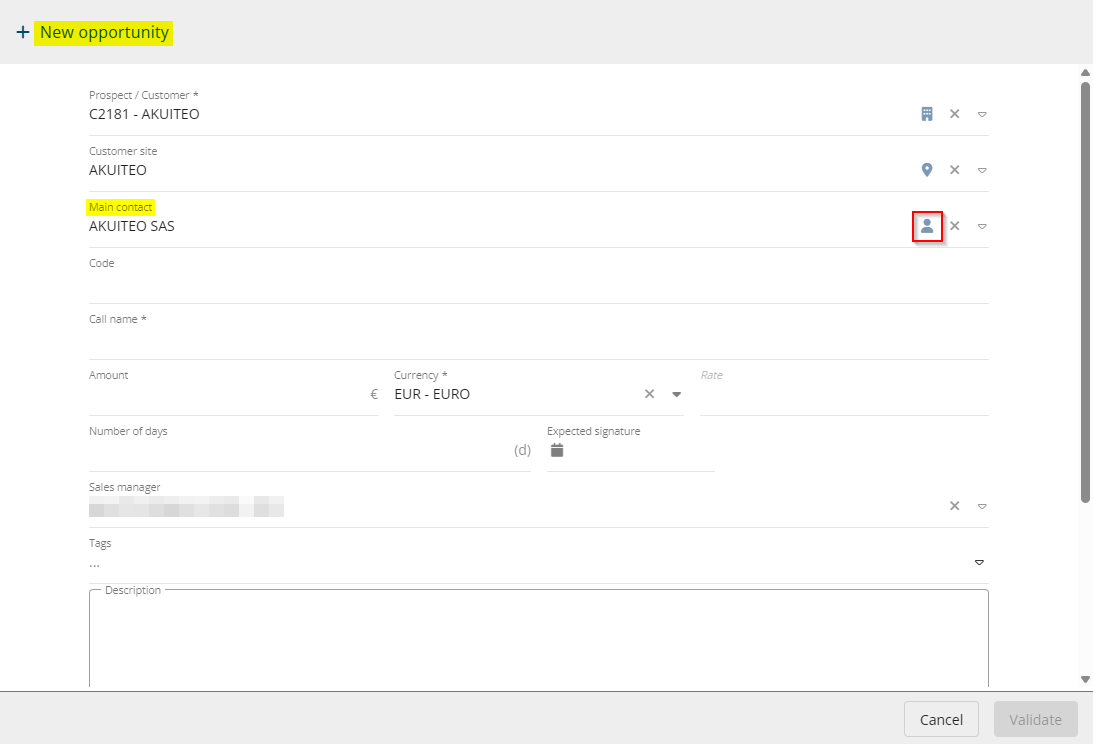
Task: Click the vertical scrollbar down arrow
Action: coord(1085,680)
